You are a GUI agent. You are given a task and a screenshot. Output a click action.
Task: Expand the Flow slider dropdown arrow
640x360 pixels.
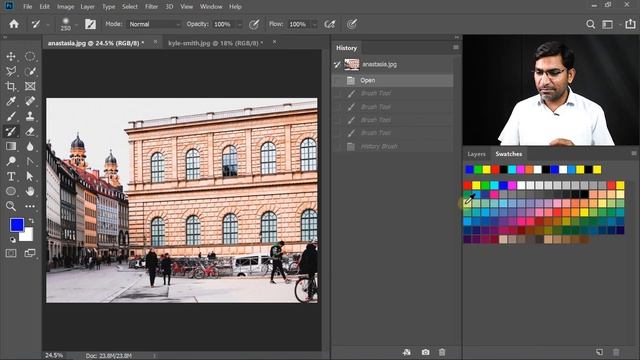point(315,24)
